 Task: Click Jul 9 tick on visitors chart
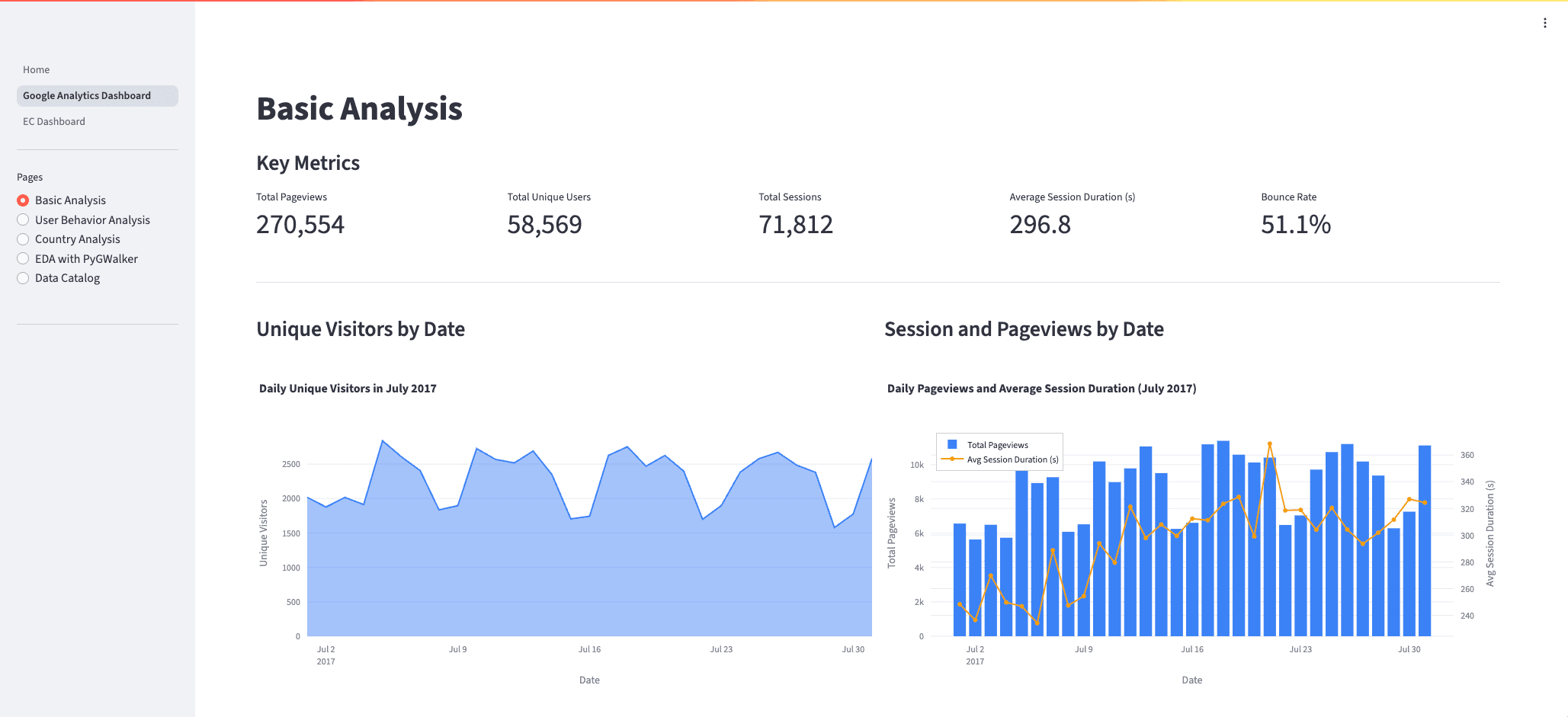(457, 649)
